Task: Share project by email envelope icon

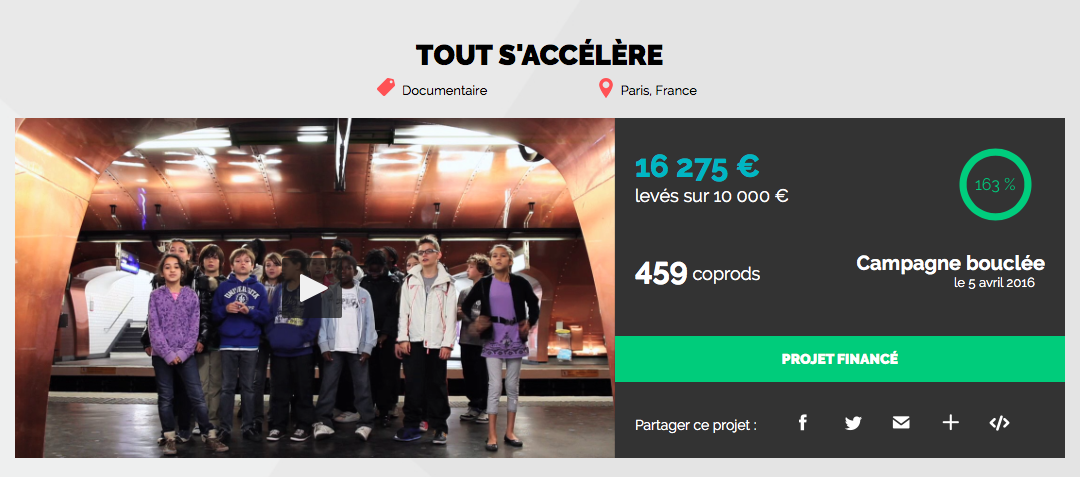Action: (901, 423)
